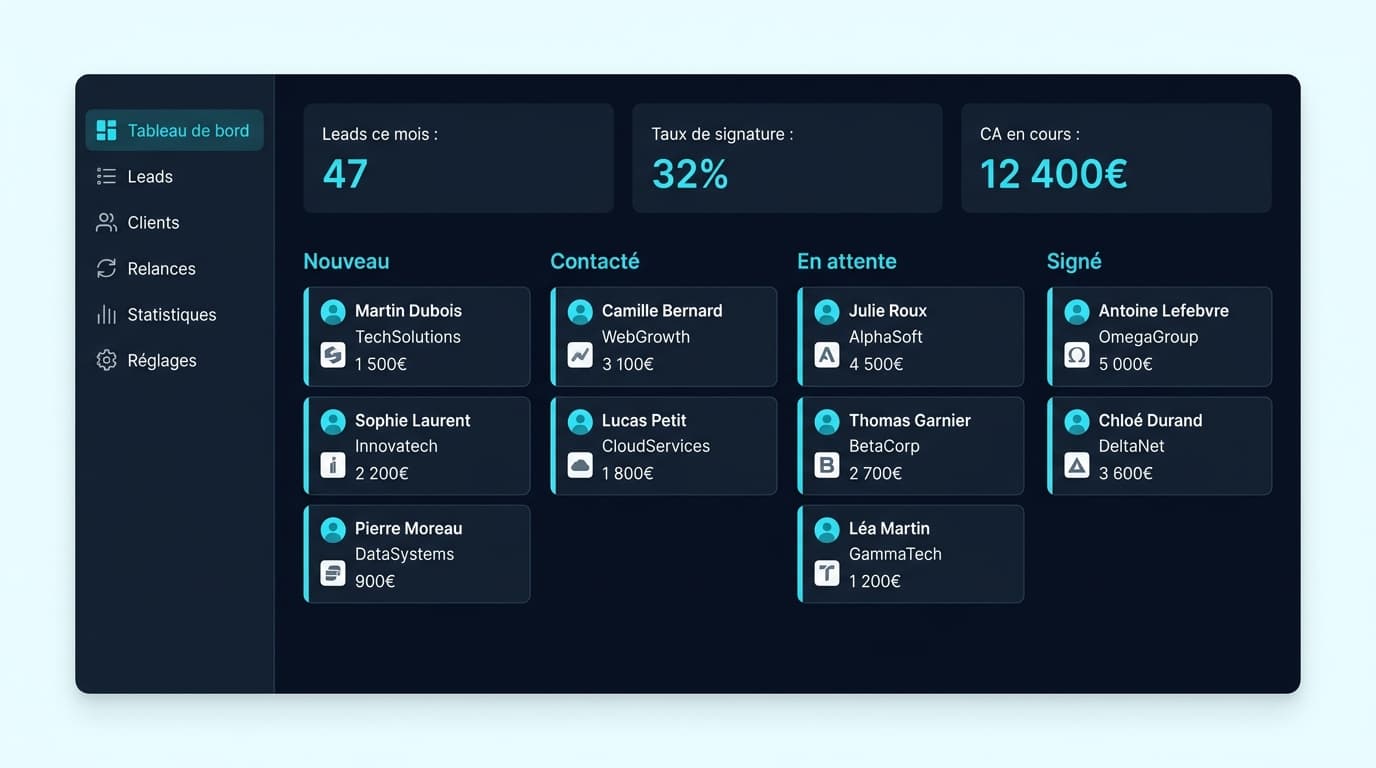This screenshot has height=768, width=1376.
Task: Click the amount 4 500€
Action: tap(876, 364)
